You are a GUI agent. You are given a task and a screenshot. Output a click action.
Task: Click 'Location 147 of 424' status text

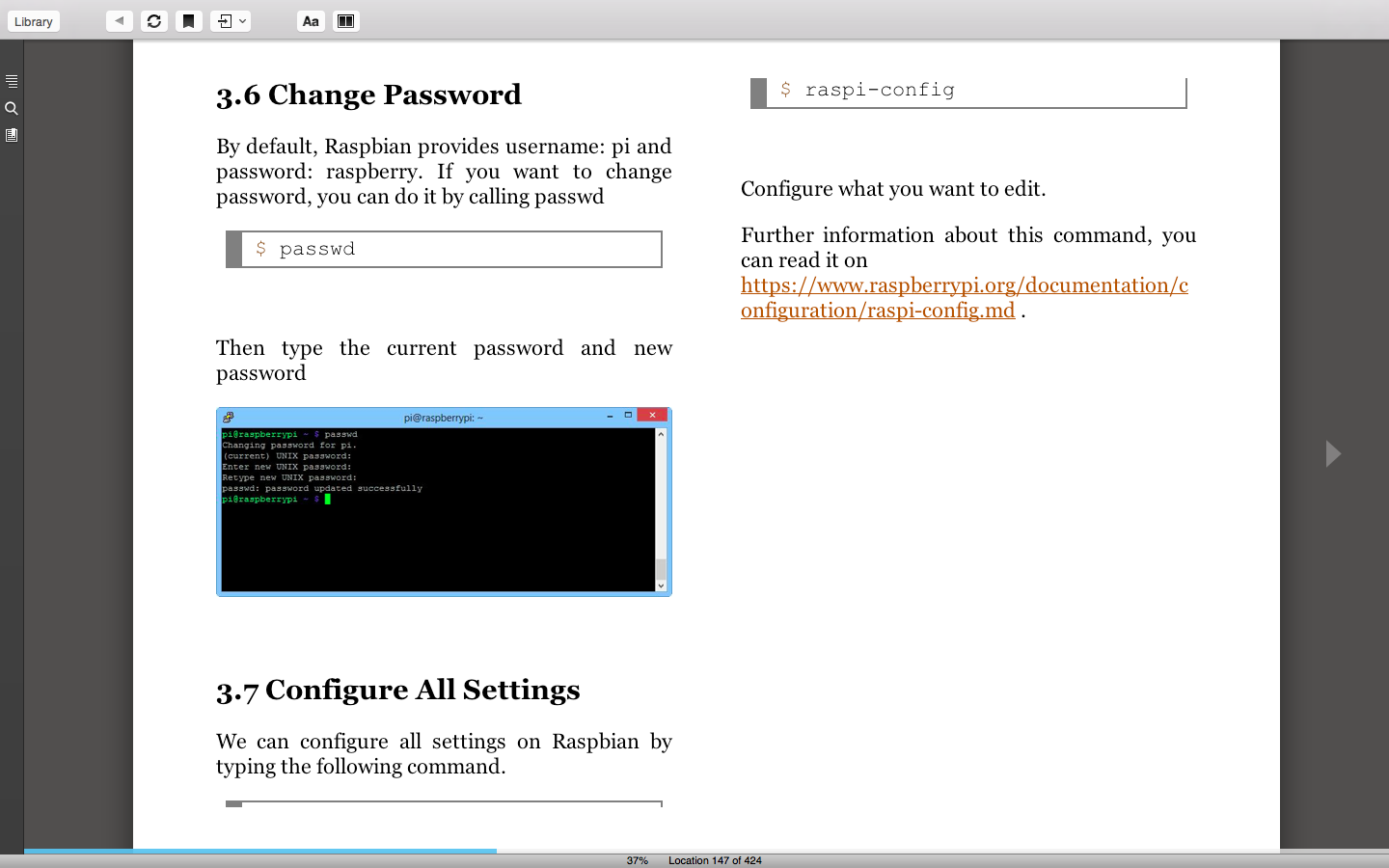tap(715, 860)
